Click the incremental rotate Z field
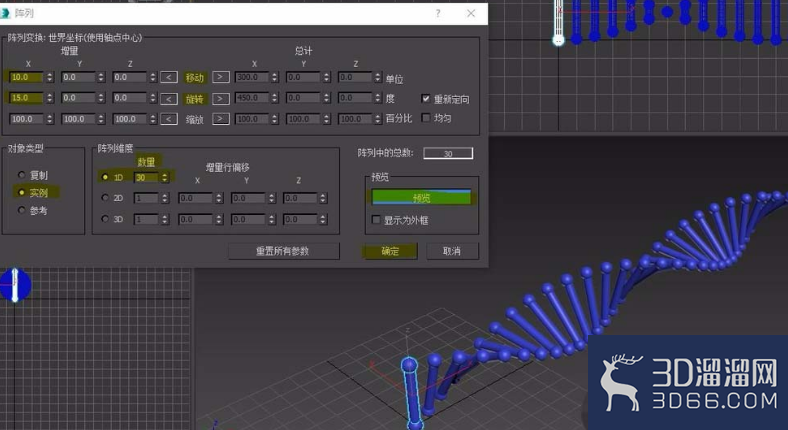This screenshot has width=788, height=430. coord(131,98)
